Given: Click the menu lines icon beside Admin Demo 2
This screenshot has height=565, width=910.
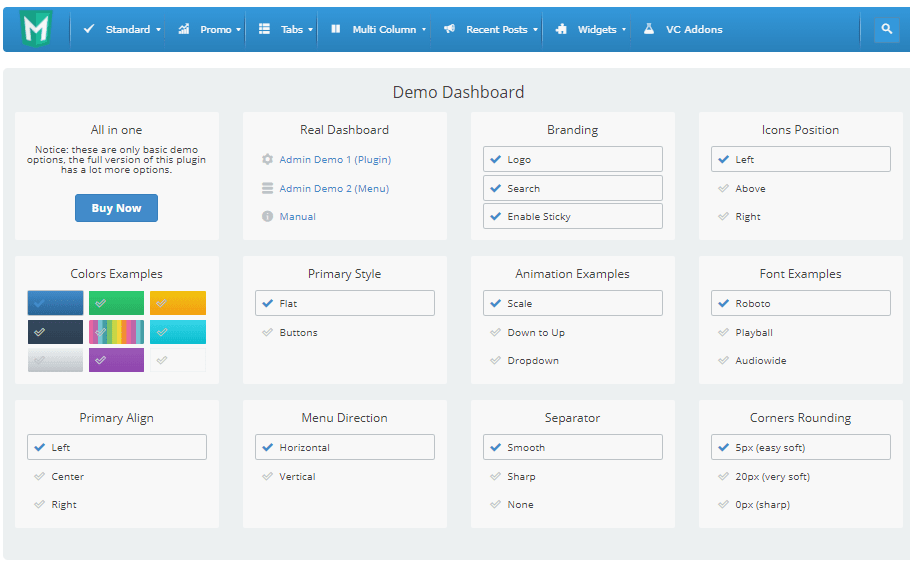Looking at the screenshot, I should pos(267,188).
